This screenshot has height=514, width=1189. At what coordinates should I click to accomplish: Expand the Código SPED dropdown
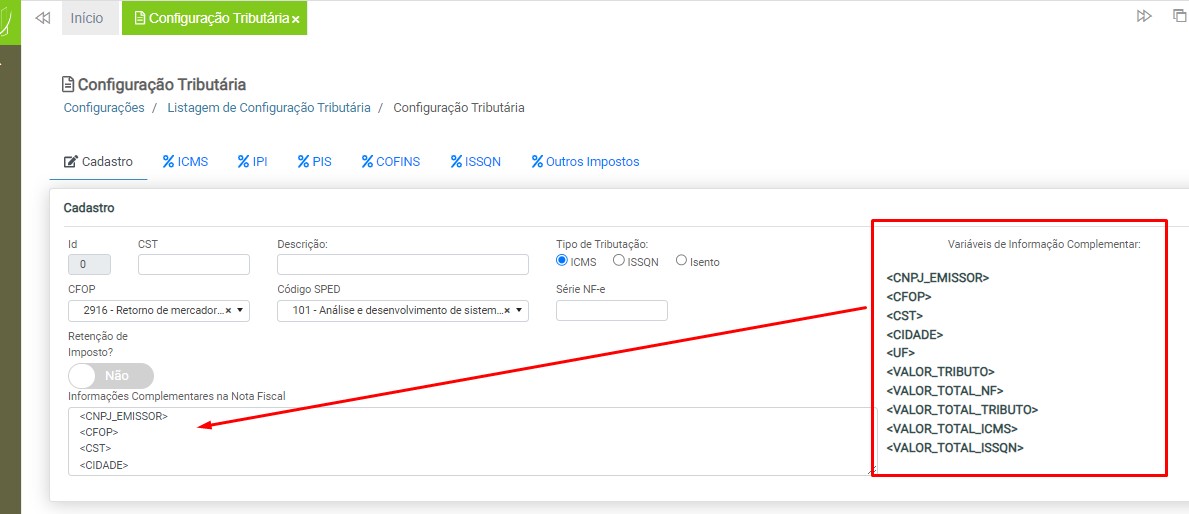[x=518, y=311]
